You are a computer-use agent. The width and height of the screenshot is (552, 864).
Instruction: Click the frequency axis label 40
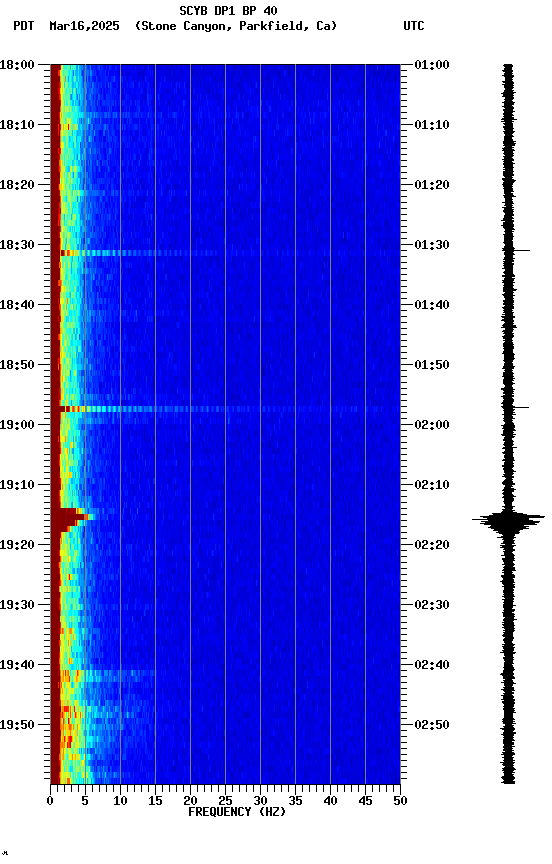330,801
